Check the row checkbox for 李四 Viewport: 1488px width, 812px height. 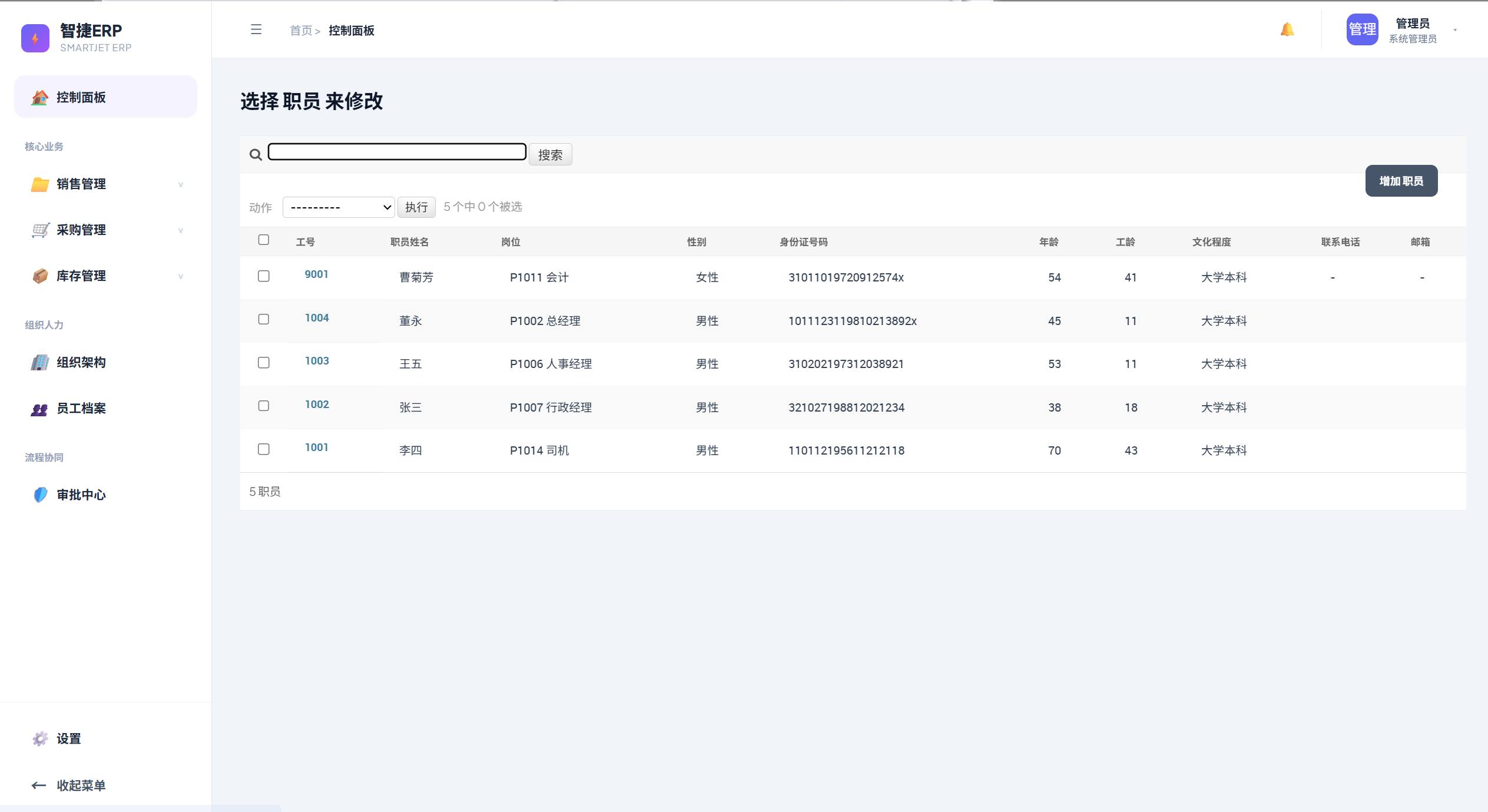coord(264,449)
